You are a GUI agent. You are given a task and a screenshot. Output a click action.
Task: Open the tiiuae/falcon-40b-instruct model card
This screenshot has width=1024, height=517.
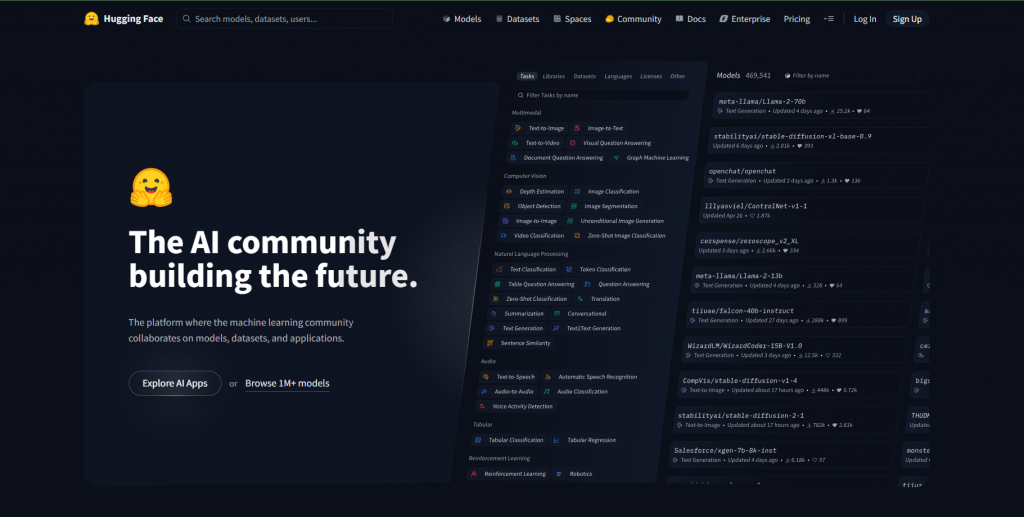tap(799, 315)
